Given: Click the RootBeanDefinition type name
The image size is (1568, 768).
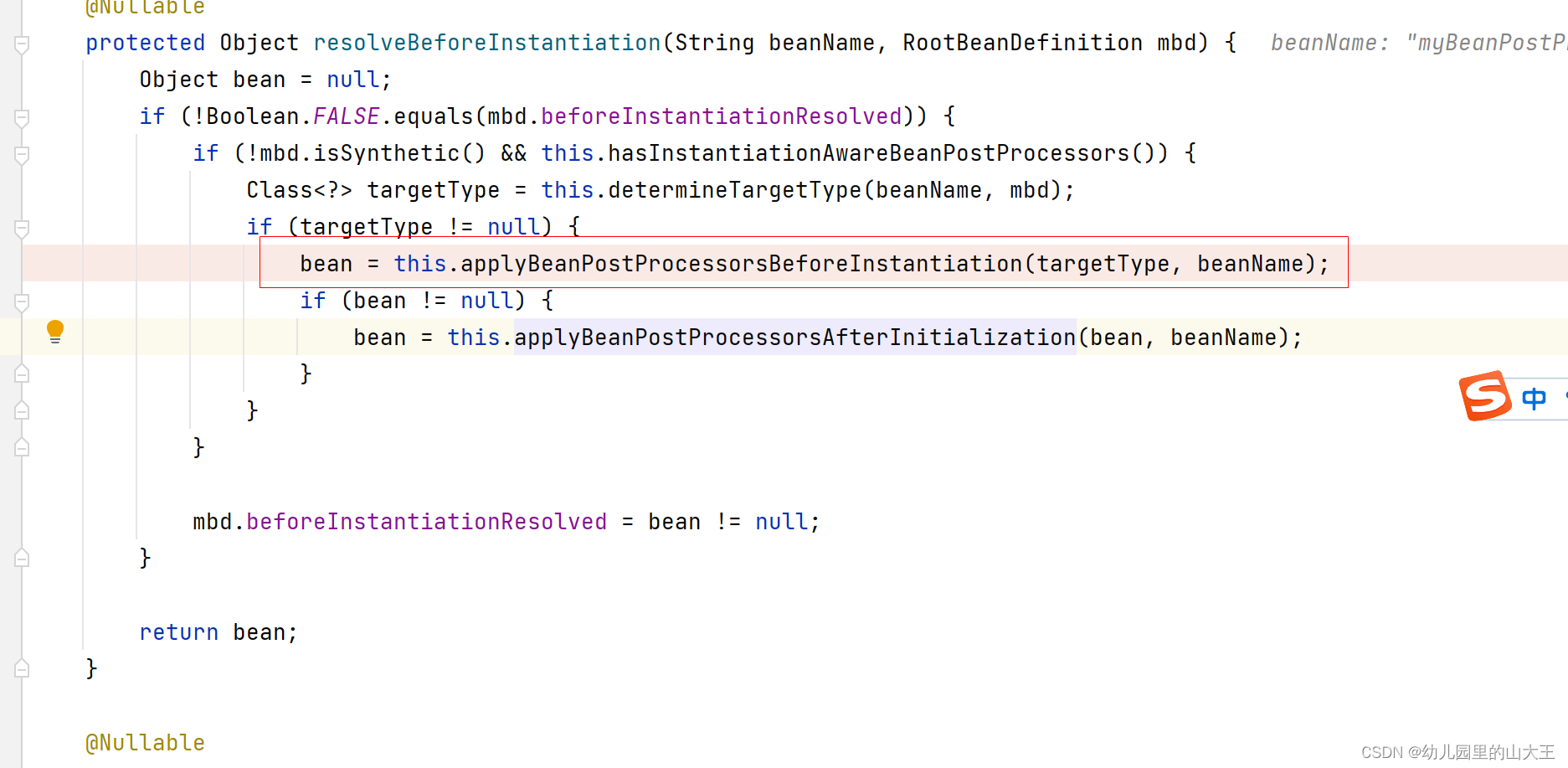Looking at the screenshot, I should pos(1021,42).
